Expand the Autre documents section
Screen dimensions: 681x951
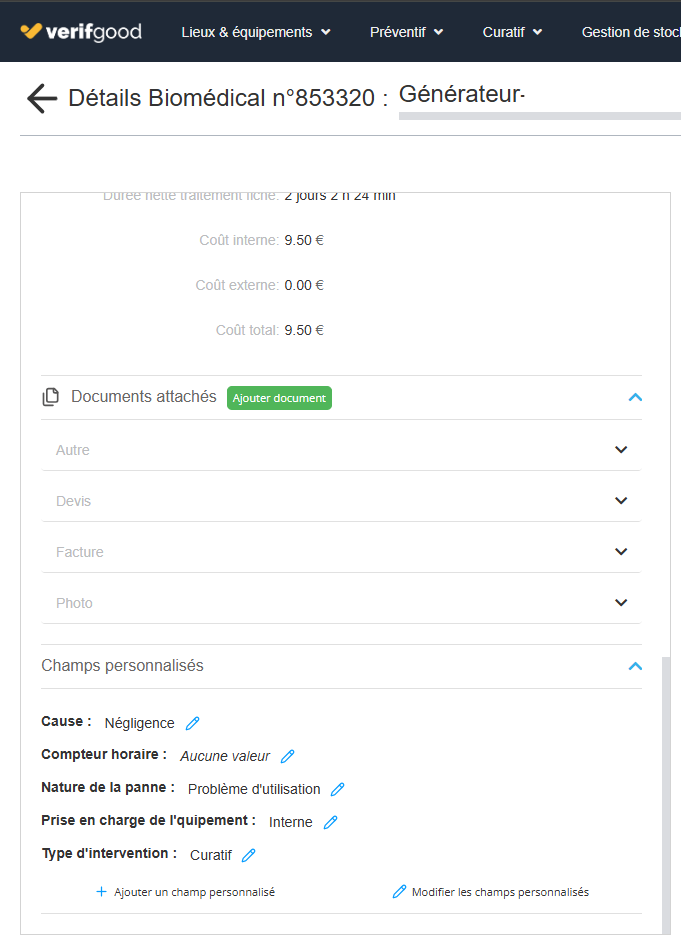click(x=621, y=450)
